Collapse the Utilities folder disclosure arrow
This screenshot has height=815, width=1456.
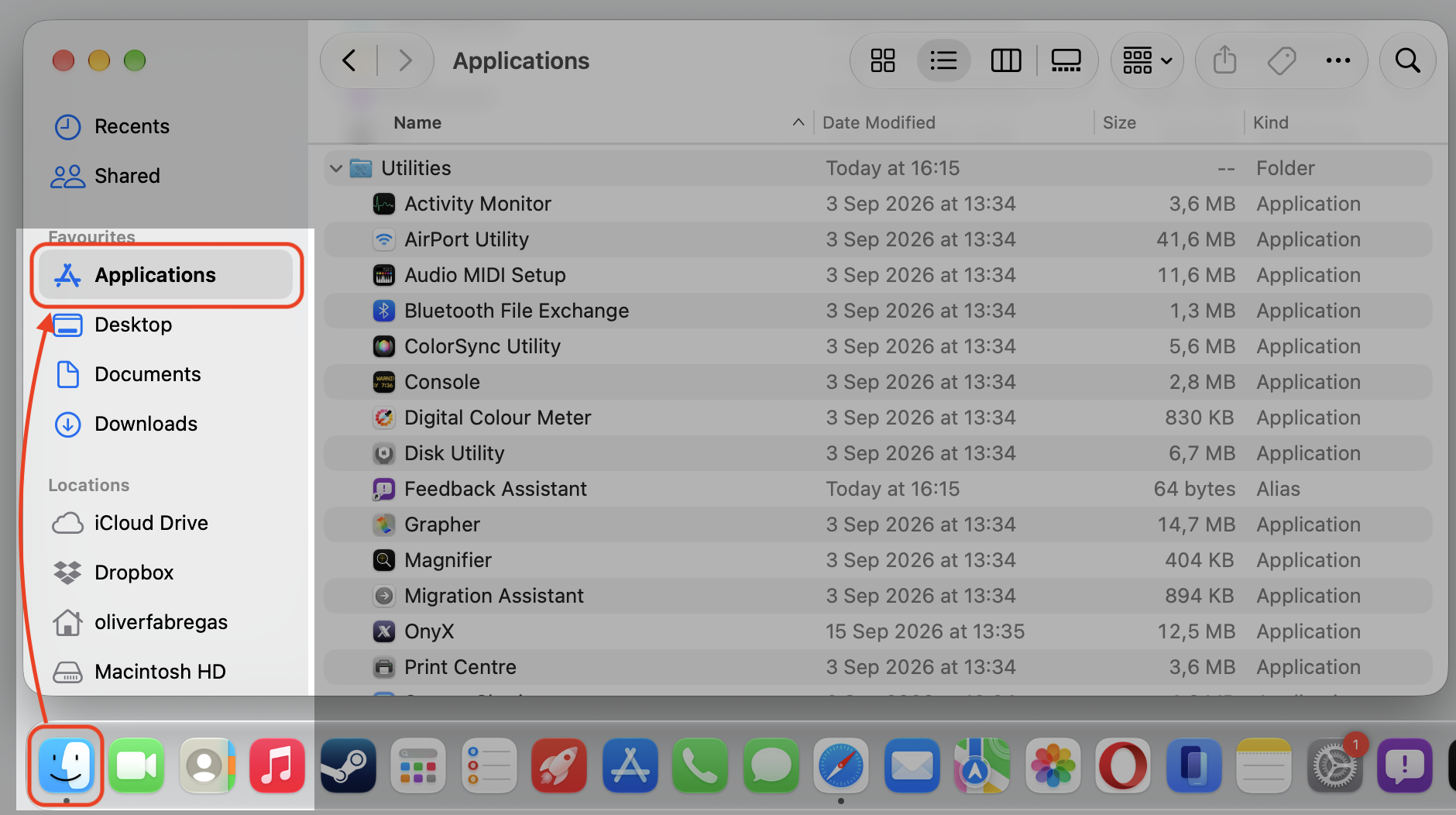tap(336, 168)
